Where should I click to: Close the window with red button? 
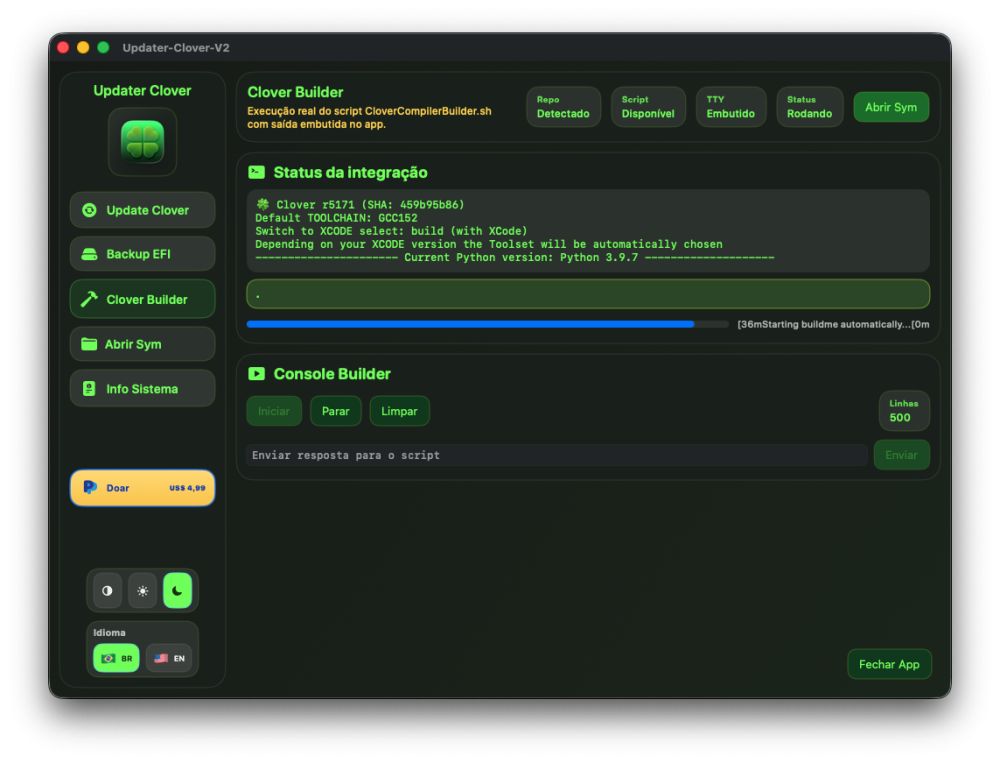(x=63, y=47)
